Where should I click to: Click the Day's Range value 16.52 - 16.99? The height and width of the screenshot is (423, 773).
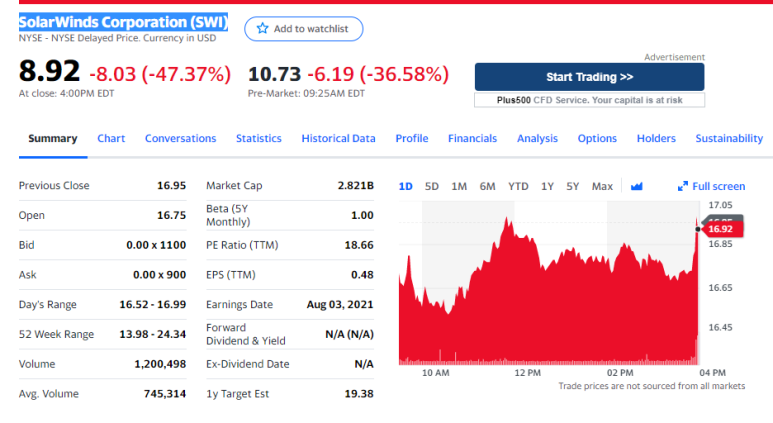(152, 304)
